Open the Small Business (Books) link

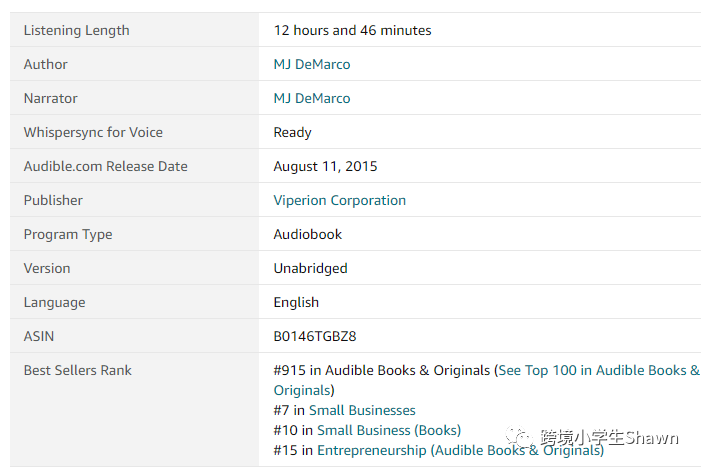(x=389, y=430)
